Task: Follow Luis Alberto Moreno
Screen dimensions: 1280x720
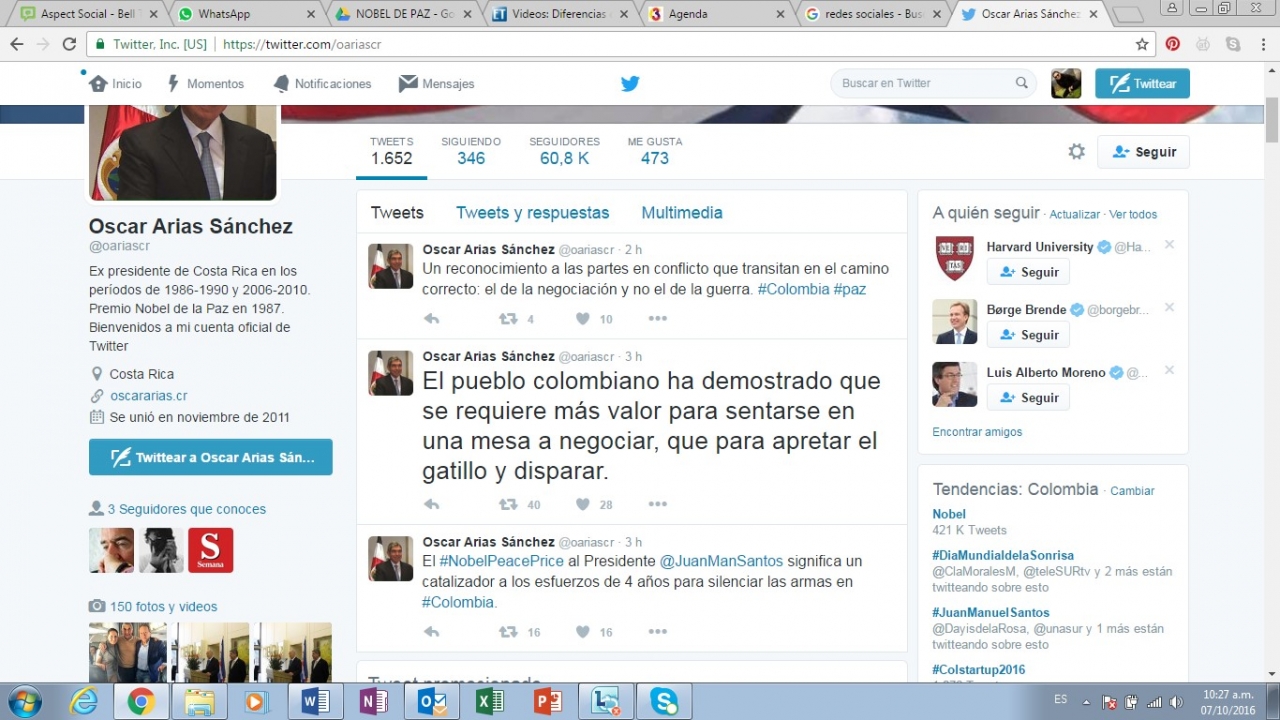Action: (x=1028, y=397)
